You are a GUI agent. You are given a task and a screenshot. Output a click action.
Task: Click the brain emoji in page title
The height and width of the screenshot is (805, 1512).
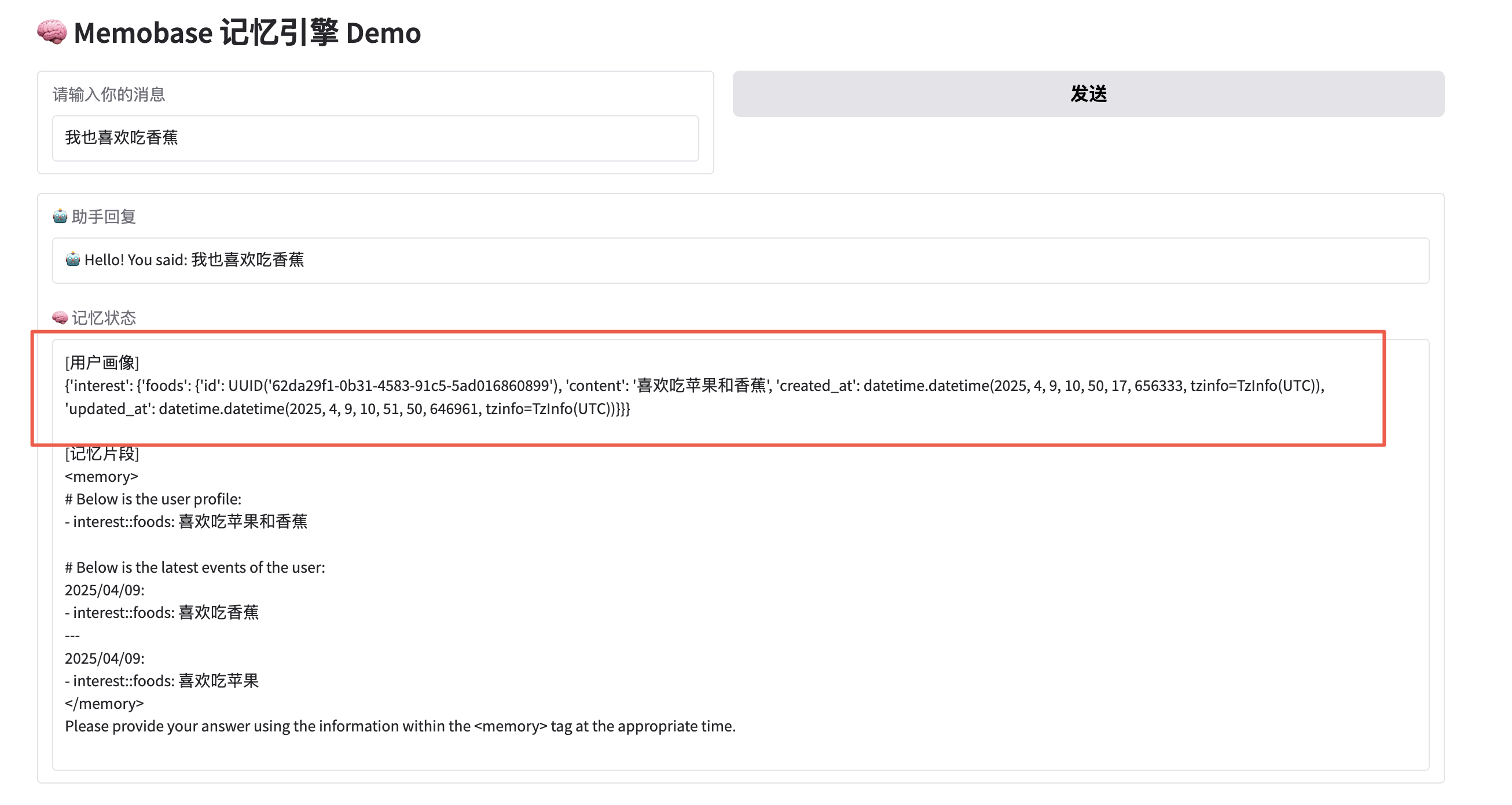[x=52, y=32]
